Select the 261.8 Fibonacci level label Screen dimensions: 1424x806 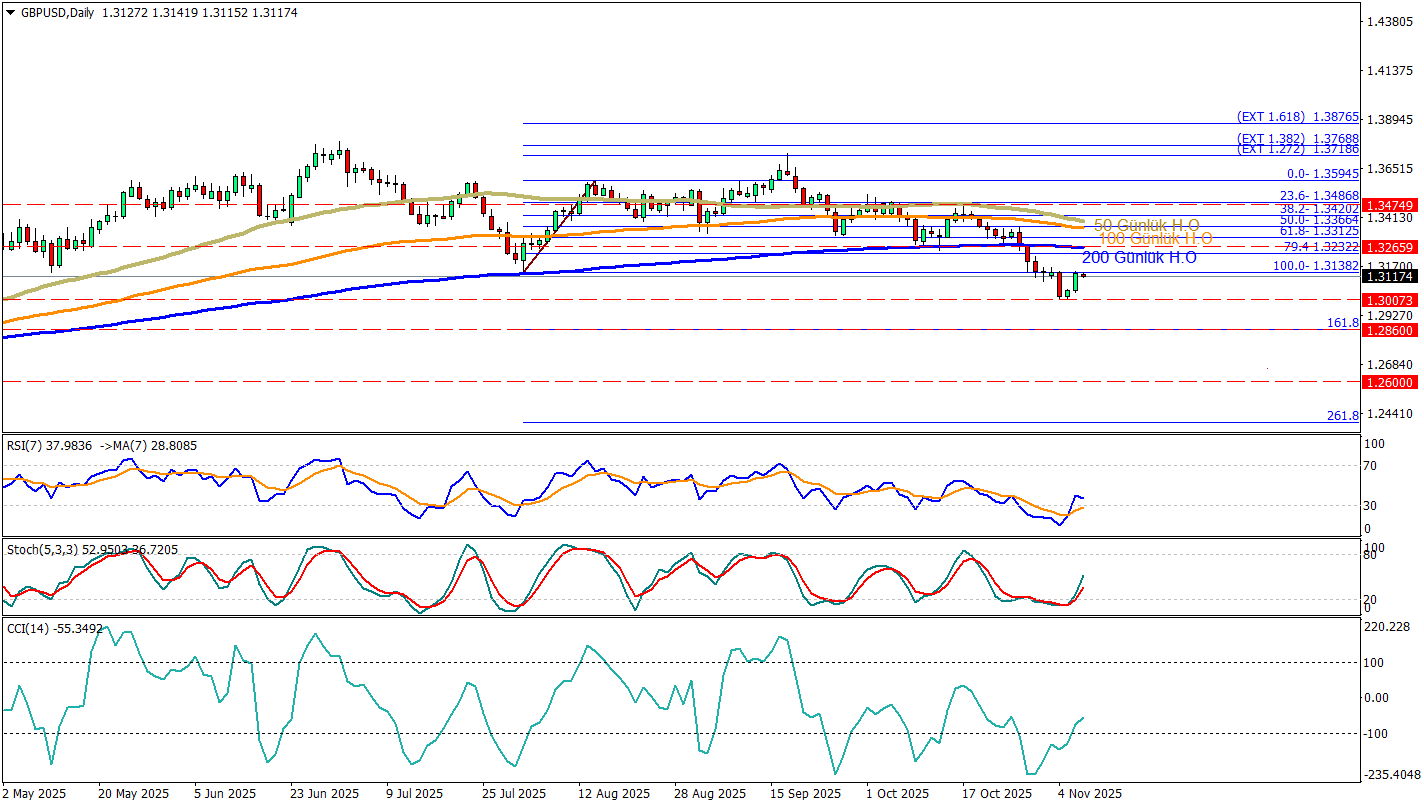click(x=1342, y=416)
